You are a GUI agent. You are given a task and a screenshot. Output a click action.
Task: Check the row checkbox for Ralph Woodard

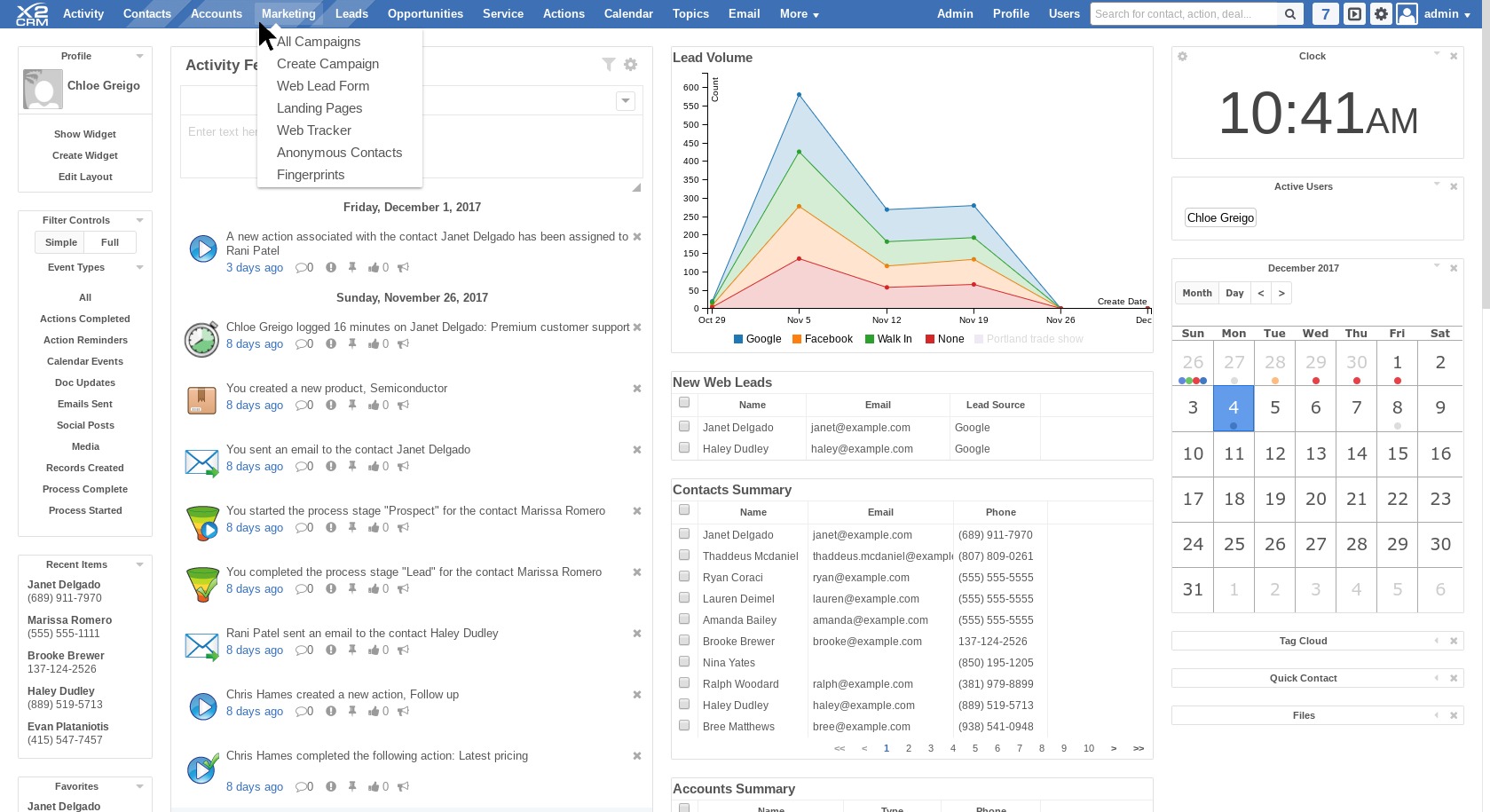click(x=683, y=682)
